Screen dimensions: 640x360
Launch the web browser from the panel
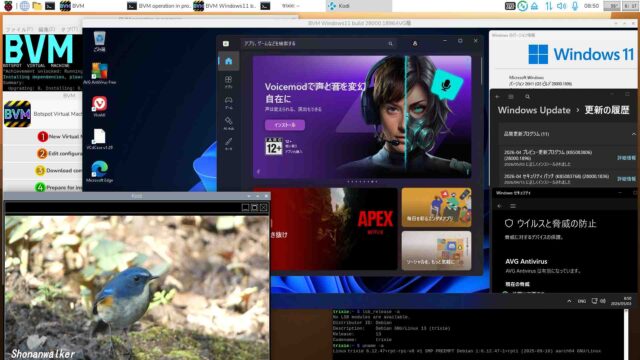tap(24, 6)
